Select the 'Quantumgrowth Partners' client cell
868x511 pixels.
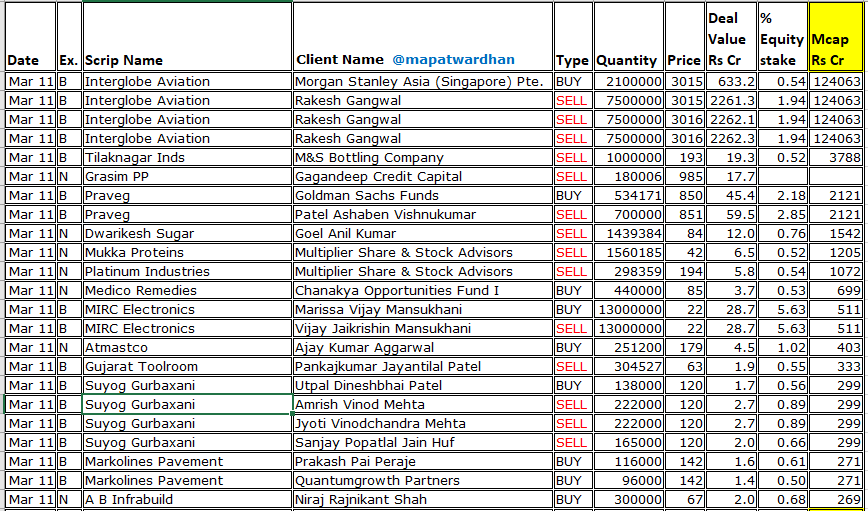(x=423, y=481)
